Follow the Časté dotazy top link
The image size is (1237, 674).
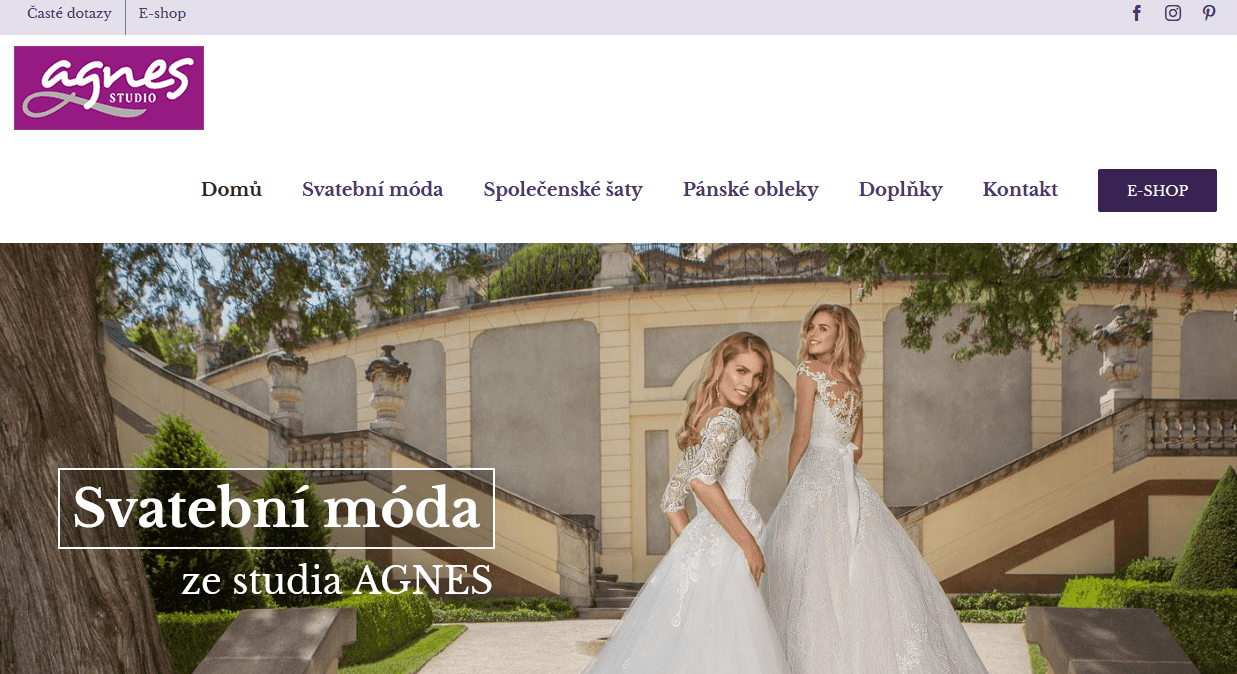click(69, 14)
